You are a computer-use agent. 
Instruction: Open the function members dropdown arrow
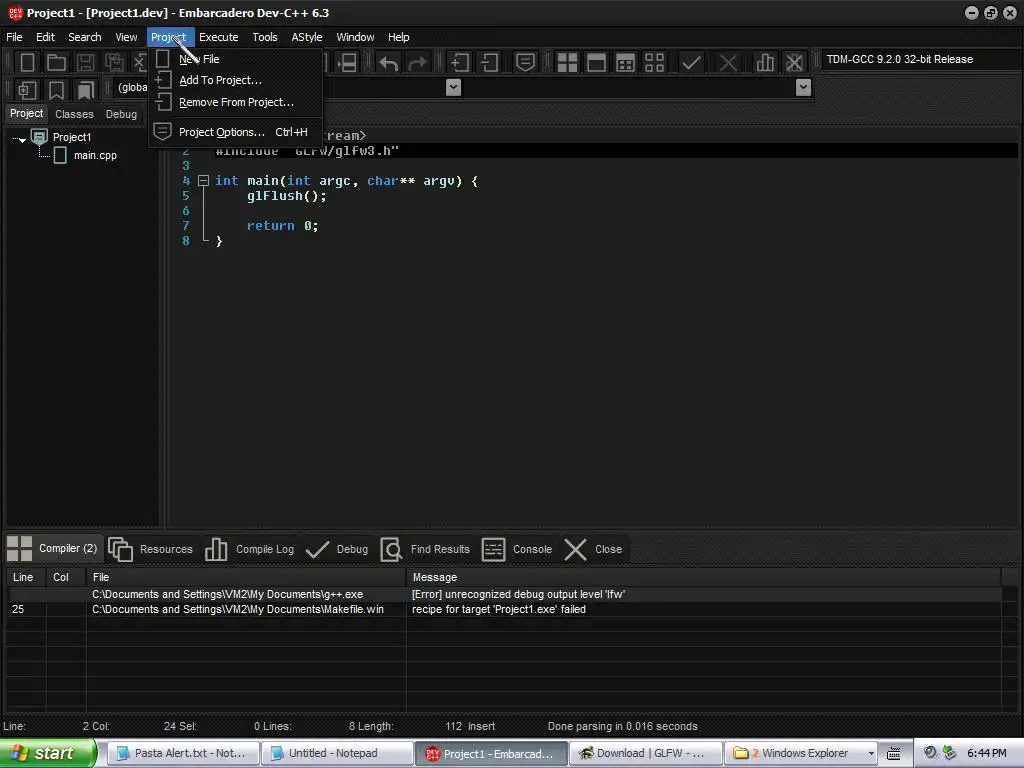tap(803, 88)
